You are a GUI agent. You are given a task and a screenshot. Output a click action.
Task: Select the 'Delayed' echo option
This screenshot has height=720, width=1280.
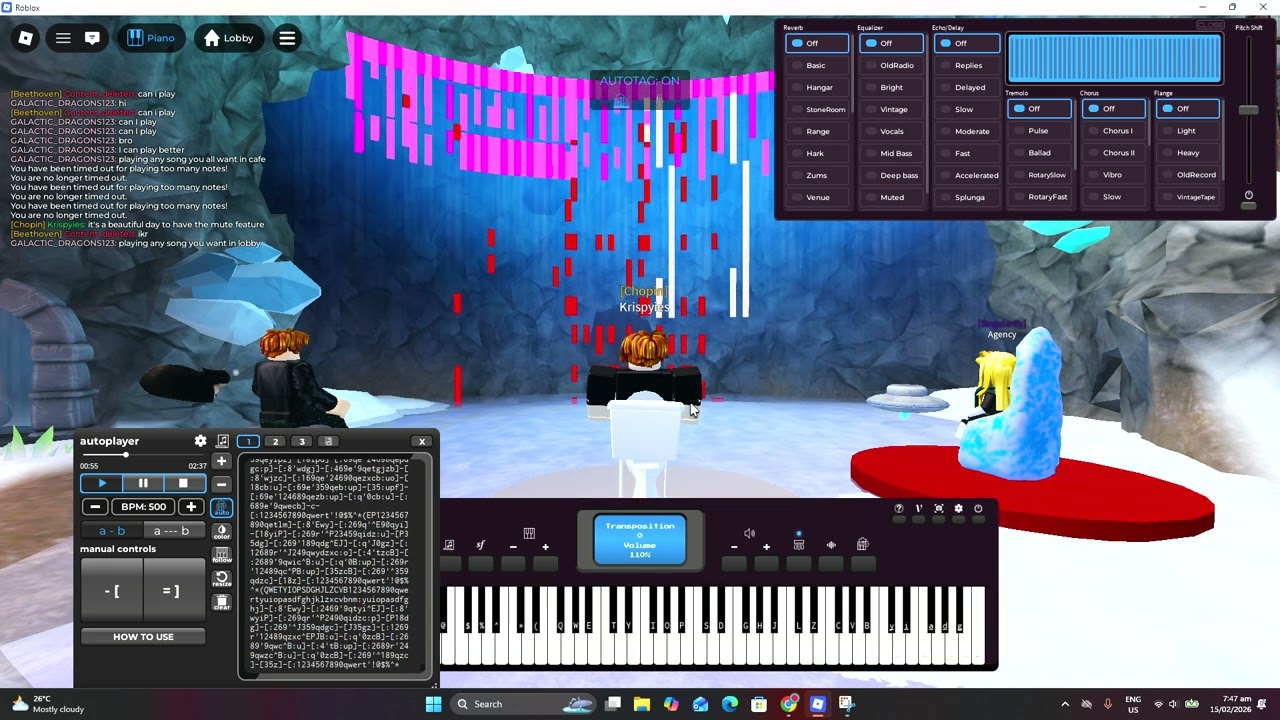pyautogui.click(x=967, y=87)
